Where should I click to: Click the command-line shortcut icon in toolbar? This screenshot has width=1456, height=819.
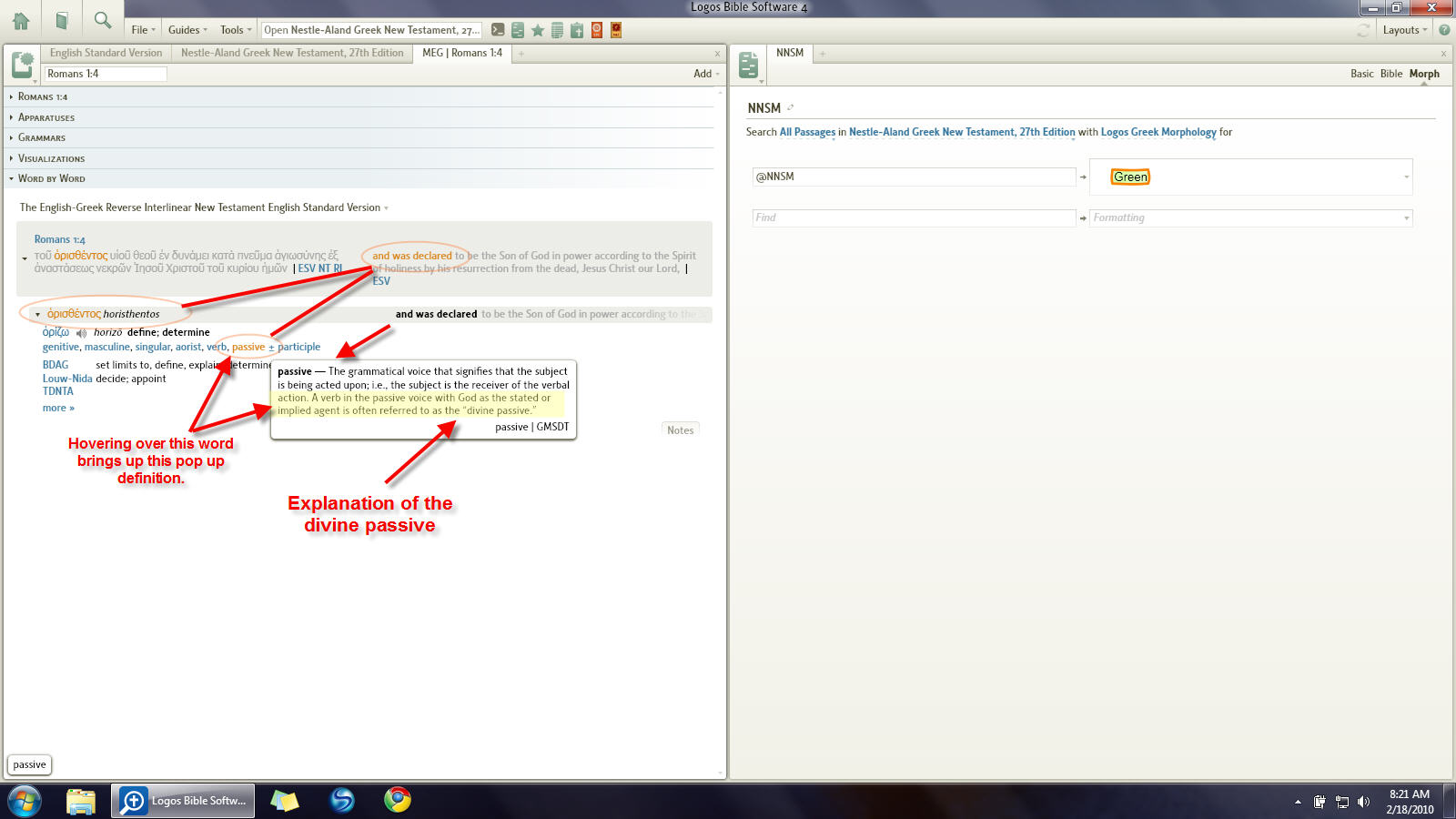point(498,30)
